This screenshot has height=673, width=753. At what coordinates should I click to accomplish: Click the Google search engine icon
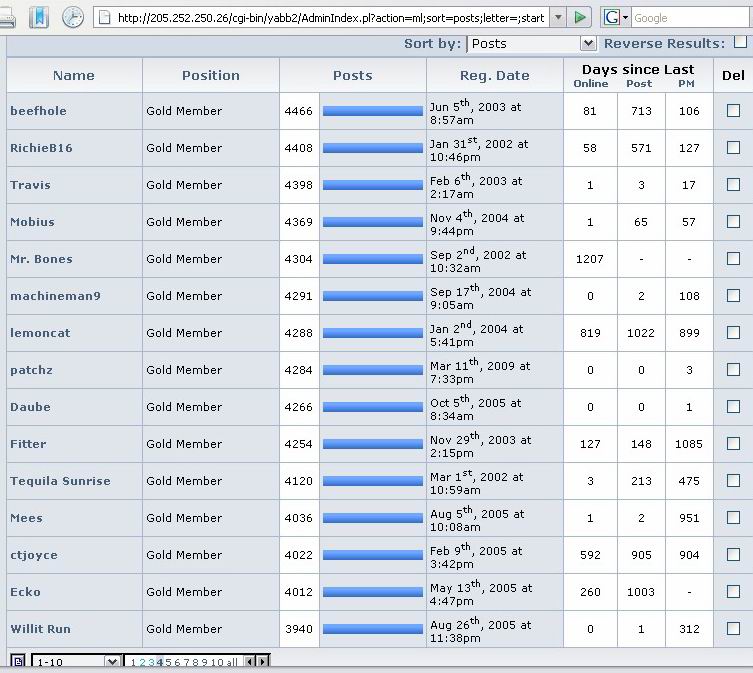point(612,17)
